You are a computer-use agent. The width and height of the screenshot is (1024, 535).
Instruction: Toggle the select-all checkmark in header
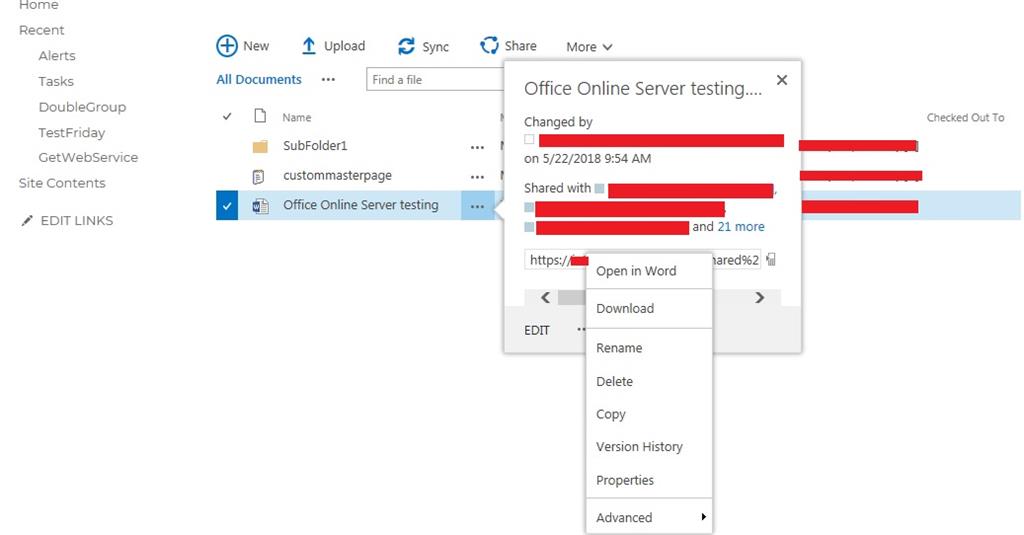click(x=227, y=117)
